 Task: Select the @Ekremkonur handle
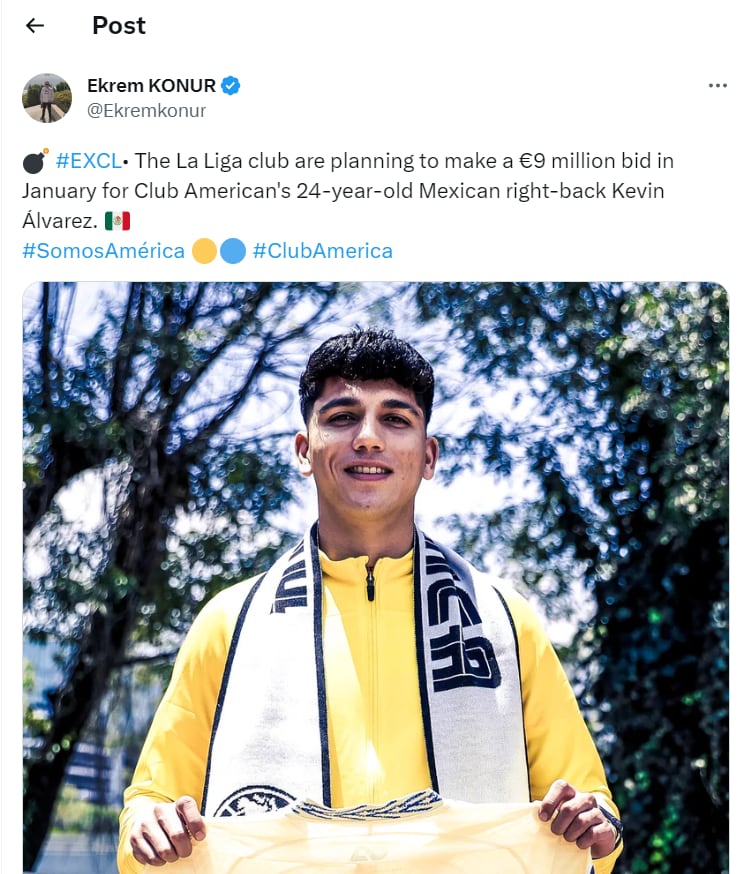tap(146, 111)
